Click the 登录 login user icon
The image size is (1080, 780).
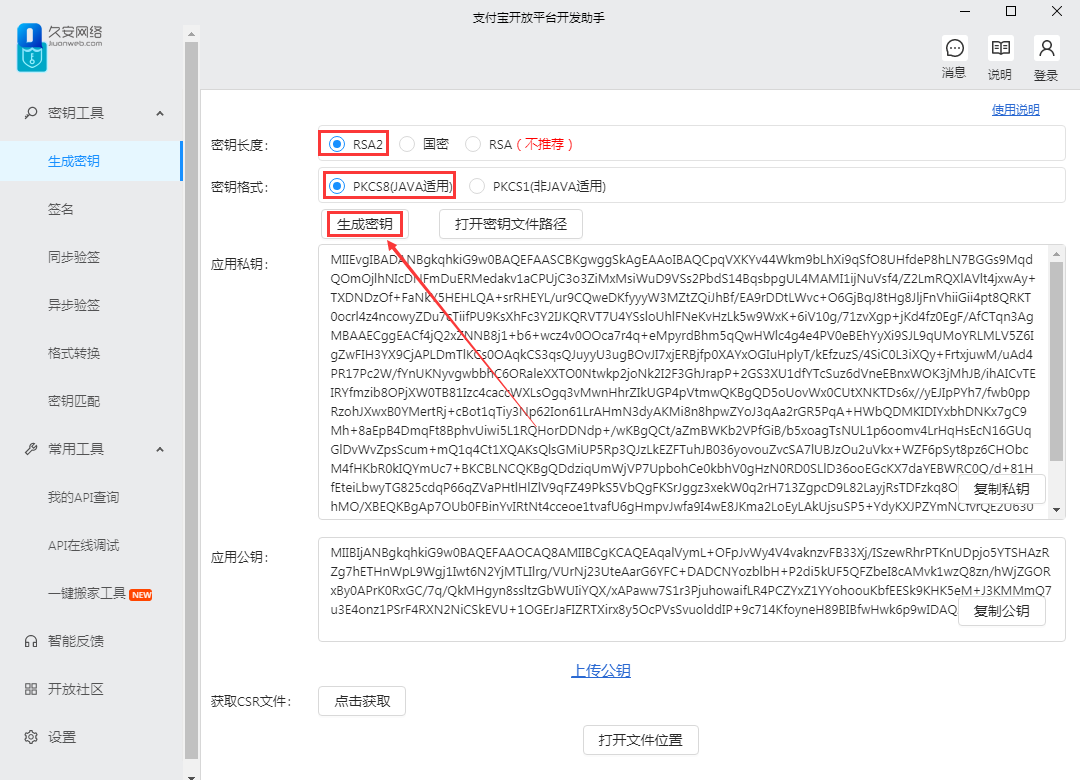tap(1046, 48)
